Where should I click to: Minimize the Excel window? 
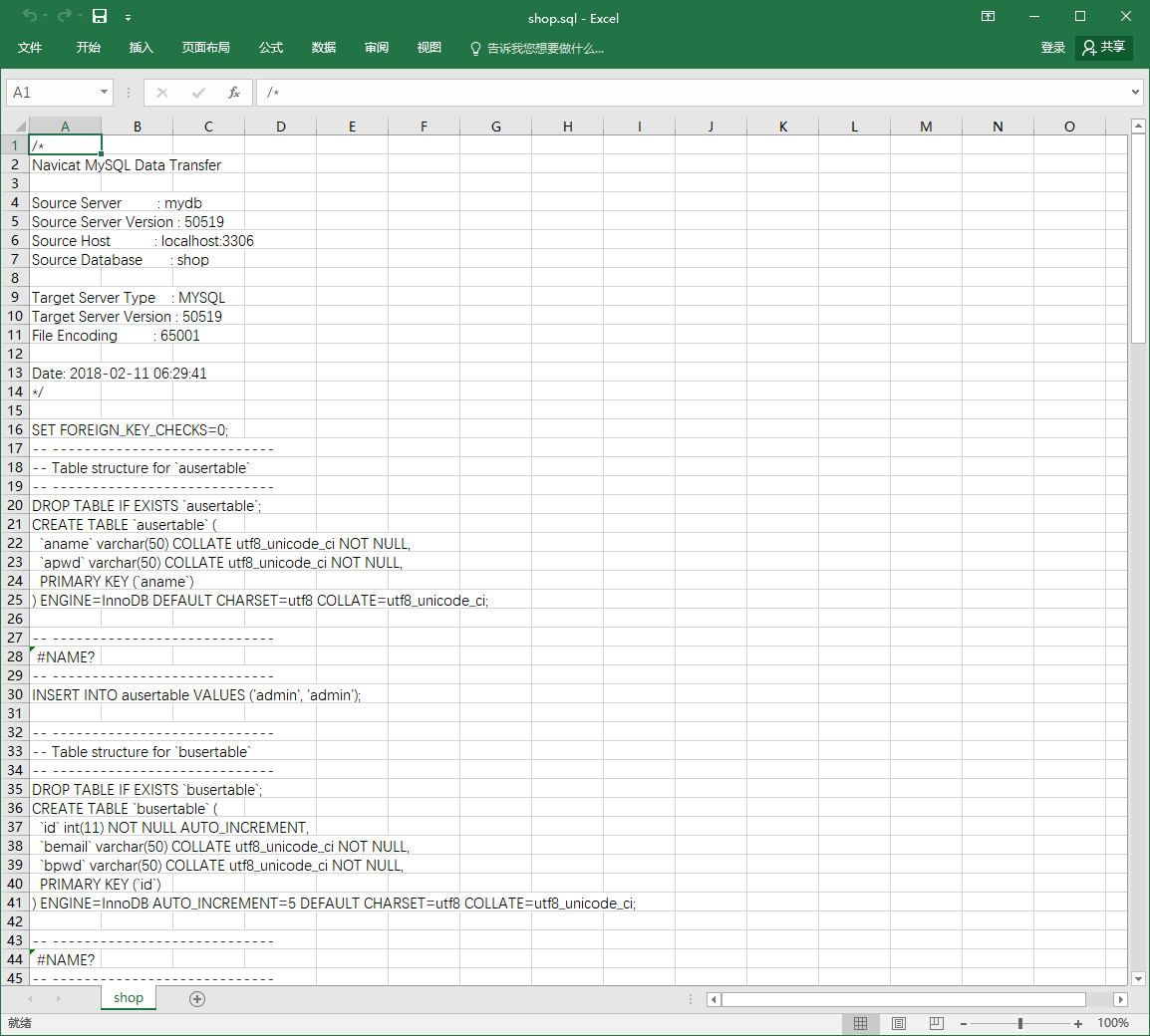pos(1034,16)
